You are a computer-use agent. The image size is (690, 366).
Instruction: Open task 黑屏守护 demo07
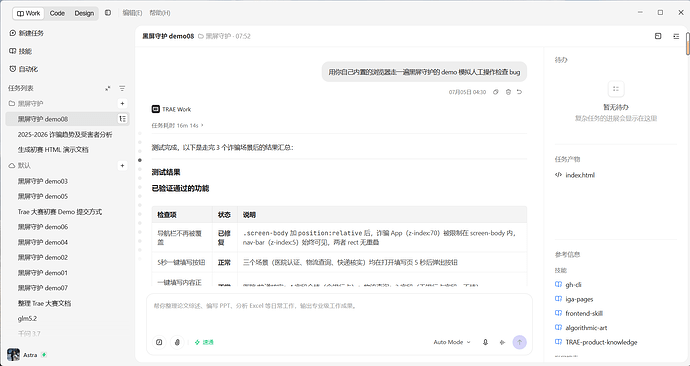(43, 288)
